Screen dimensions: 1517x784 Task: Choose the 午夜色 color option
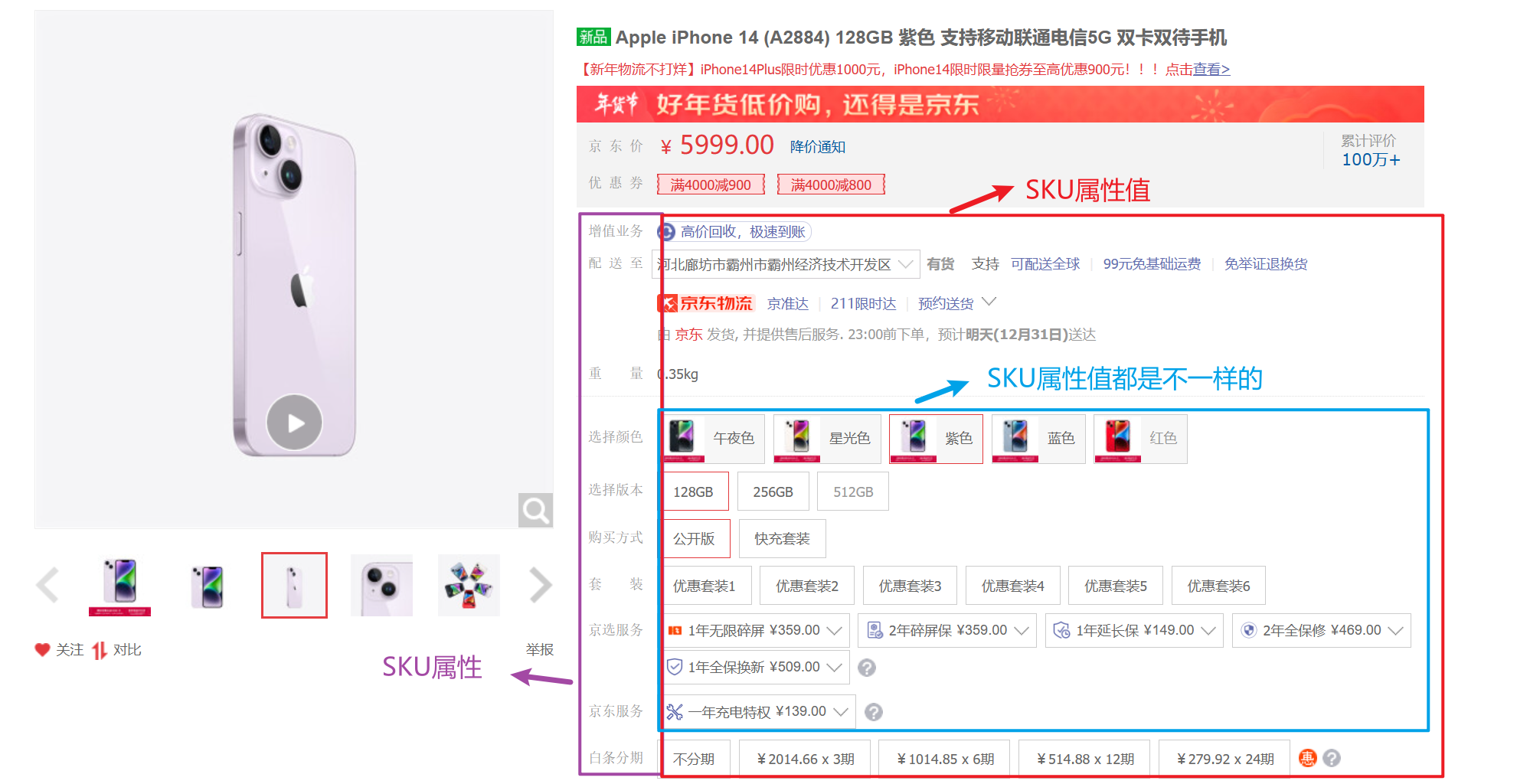[x=714, y=439]
